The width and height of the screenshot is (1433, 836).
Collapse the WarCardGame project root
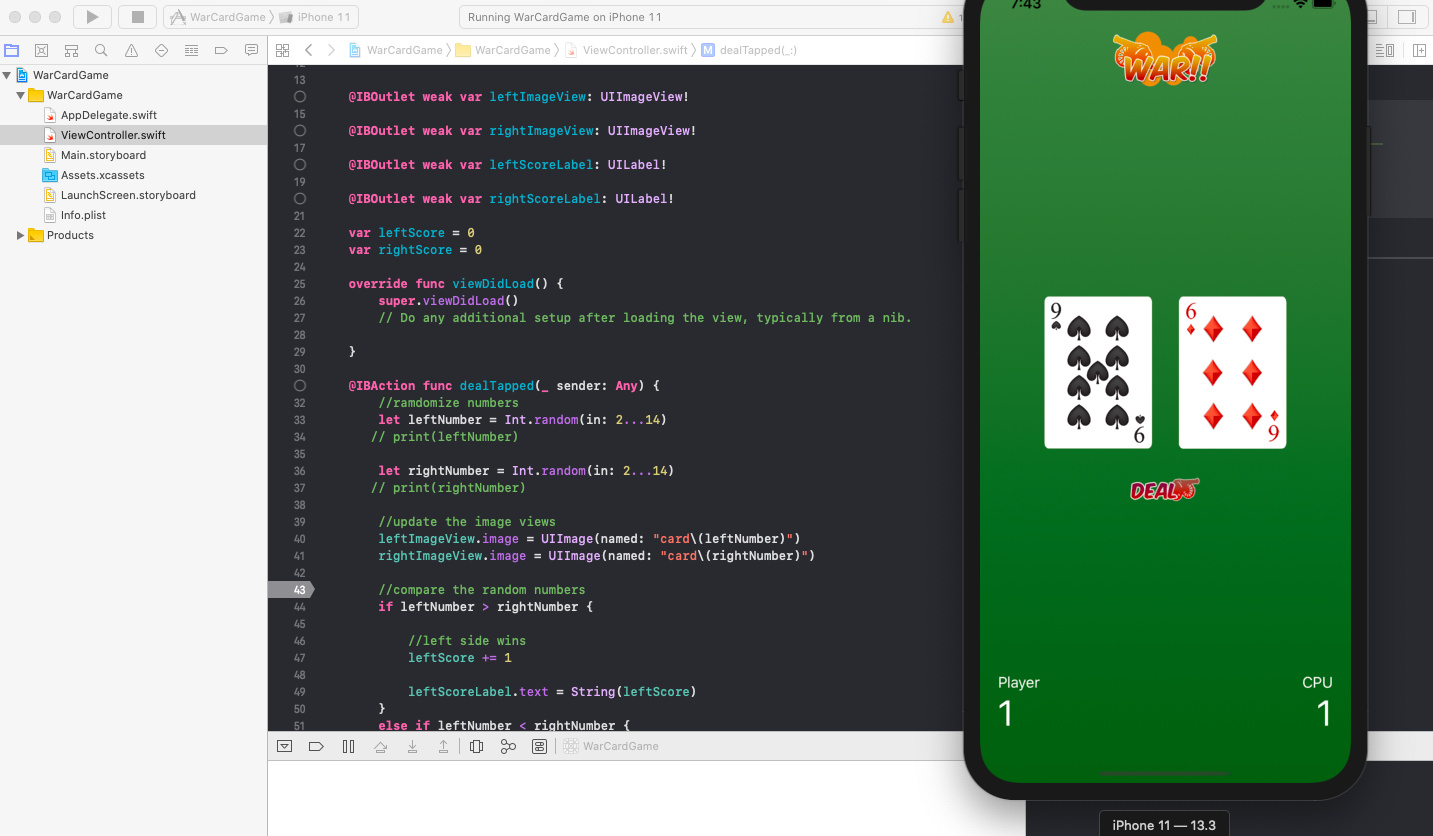8,75
